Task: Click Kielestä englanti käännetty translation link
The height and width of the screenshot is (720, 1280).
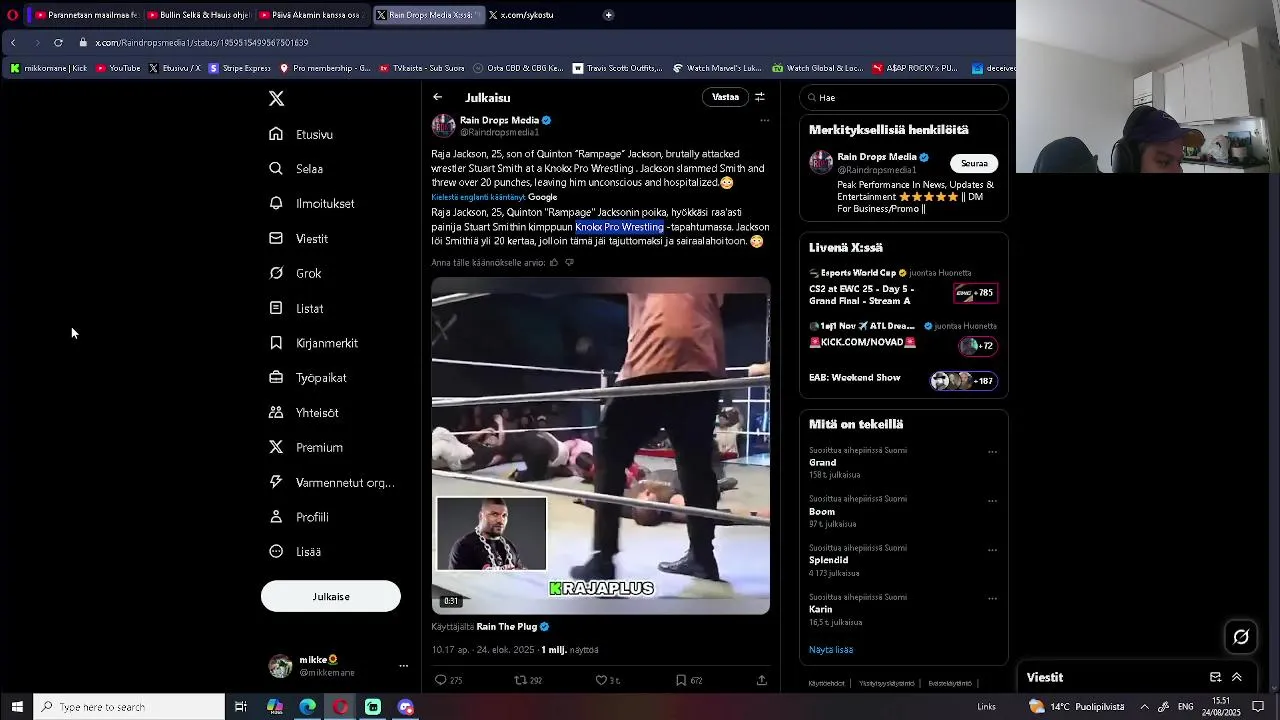Action: 478,197
